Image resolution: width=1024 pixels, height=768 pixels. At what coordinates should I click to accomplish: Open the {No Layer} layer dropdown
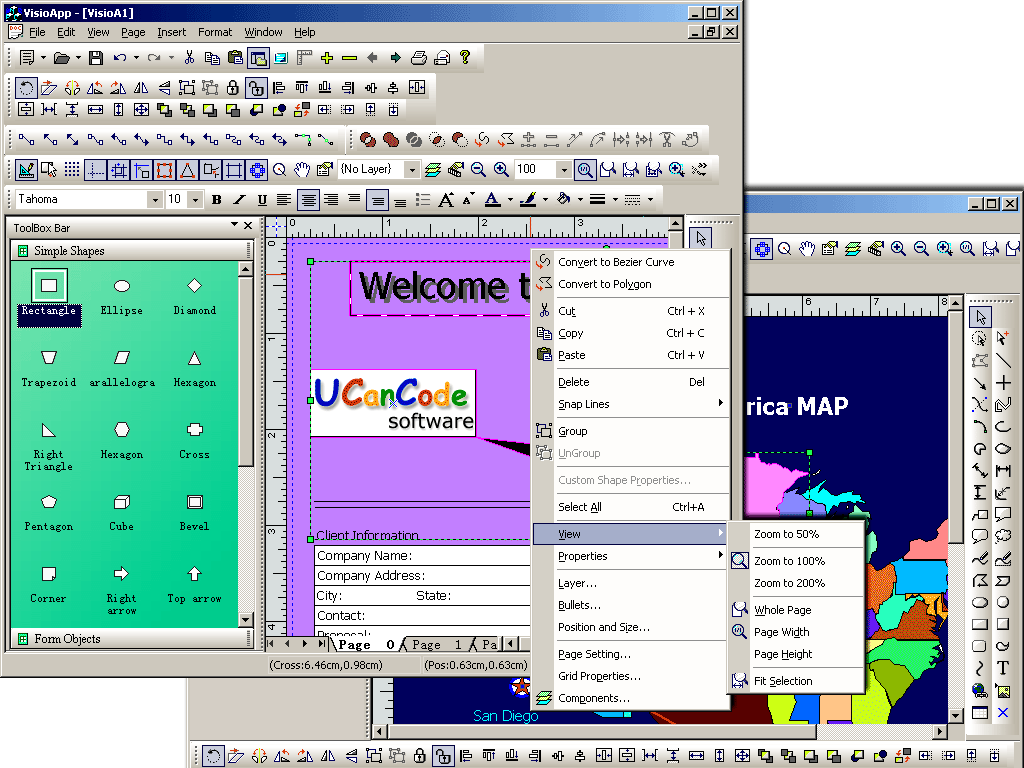[412, 169]
